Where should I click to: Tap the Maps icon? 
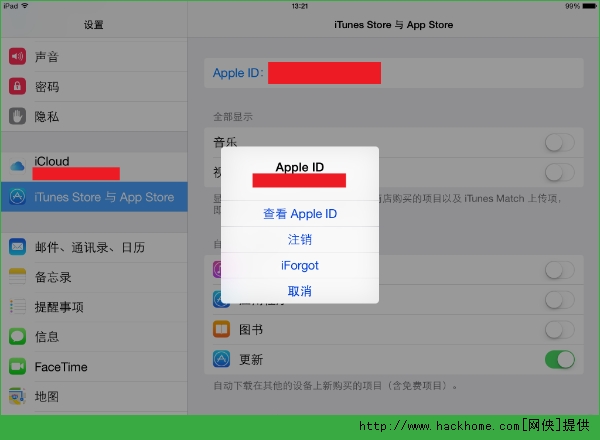[x=17, y=396]
